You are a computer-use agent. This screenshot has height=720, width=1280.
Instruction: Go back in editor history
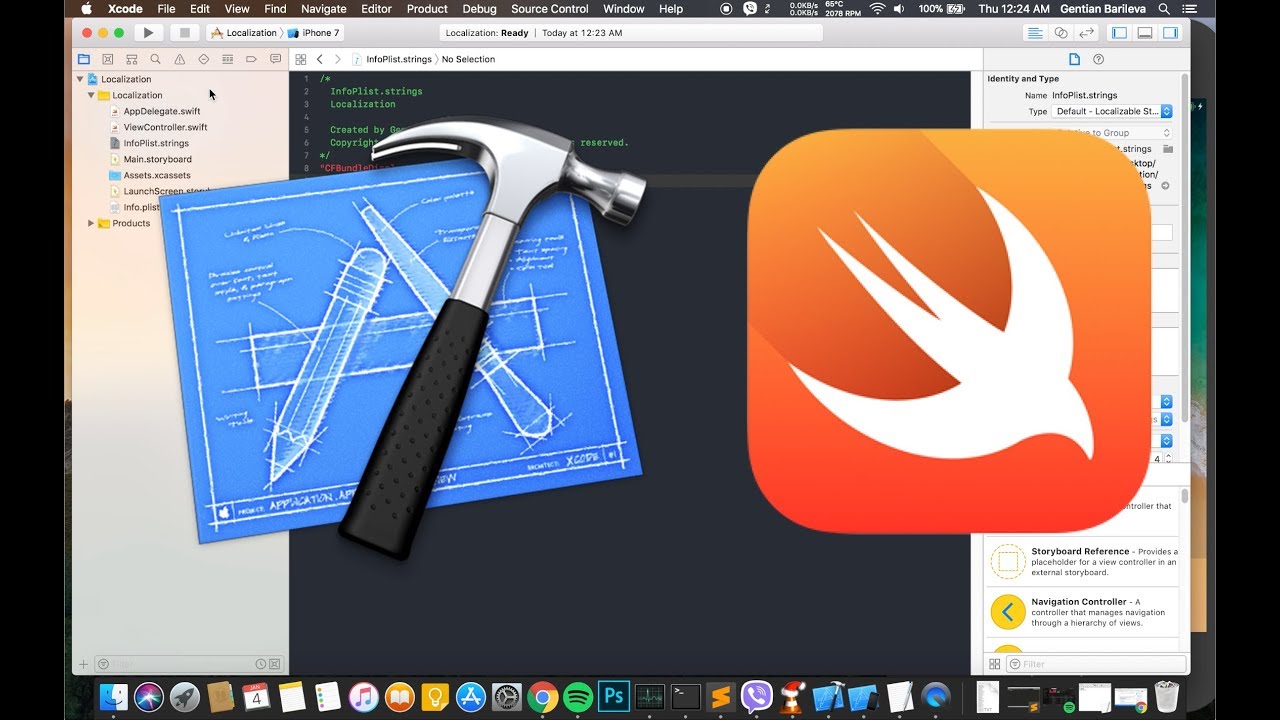point(319,59)
